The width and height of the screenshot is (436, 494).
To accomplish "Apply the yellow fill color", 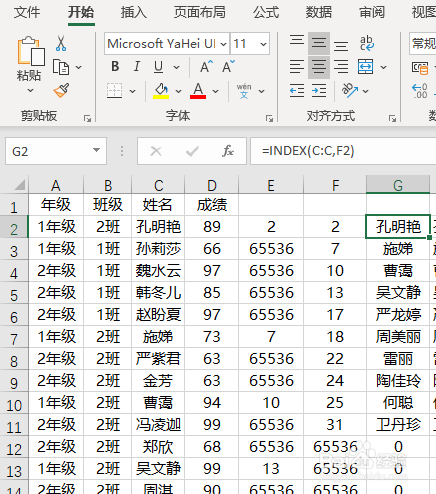I will (x=161, y=91).
